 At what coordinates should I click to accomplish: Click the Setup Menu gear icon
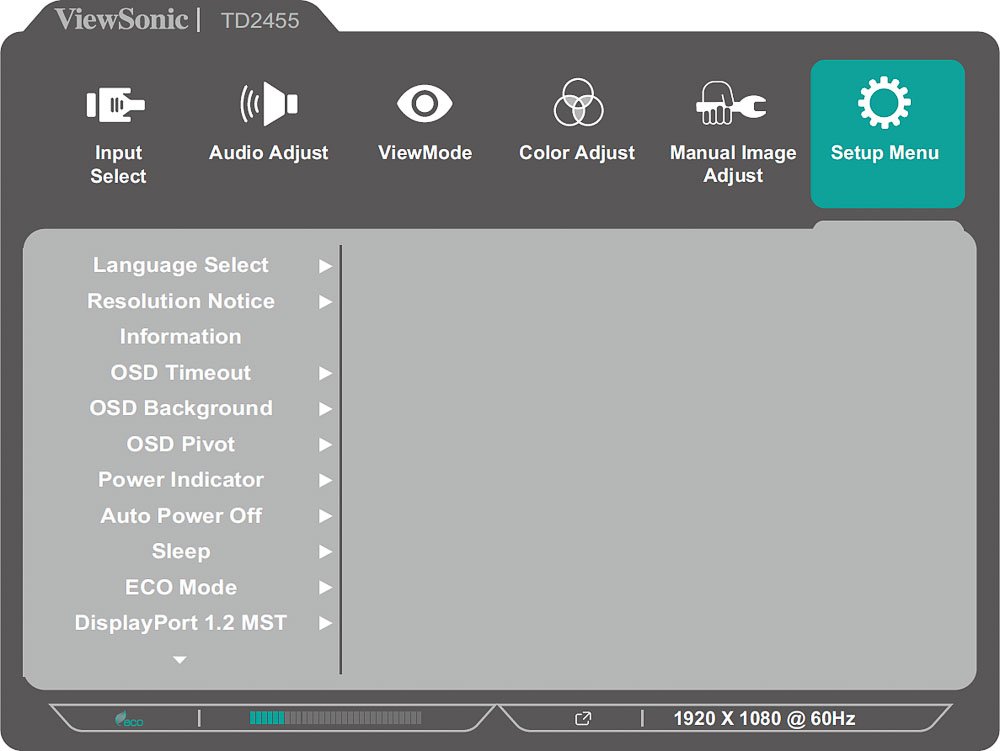coord(885,104)
